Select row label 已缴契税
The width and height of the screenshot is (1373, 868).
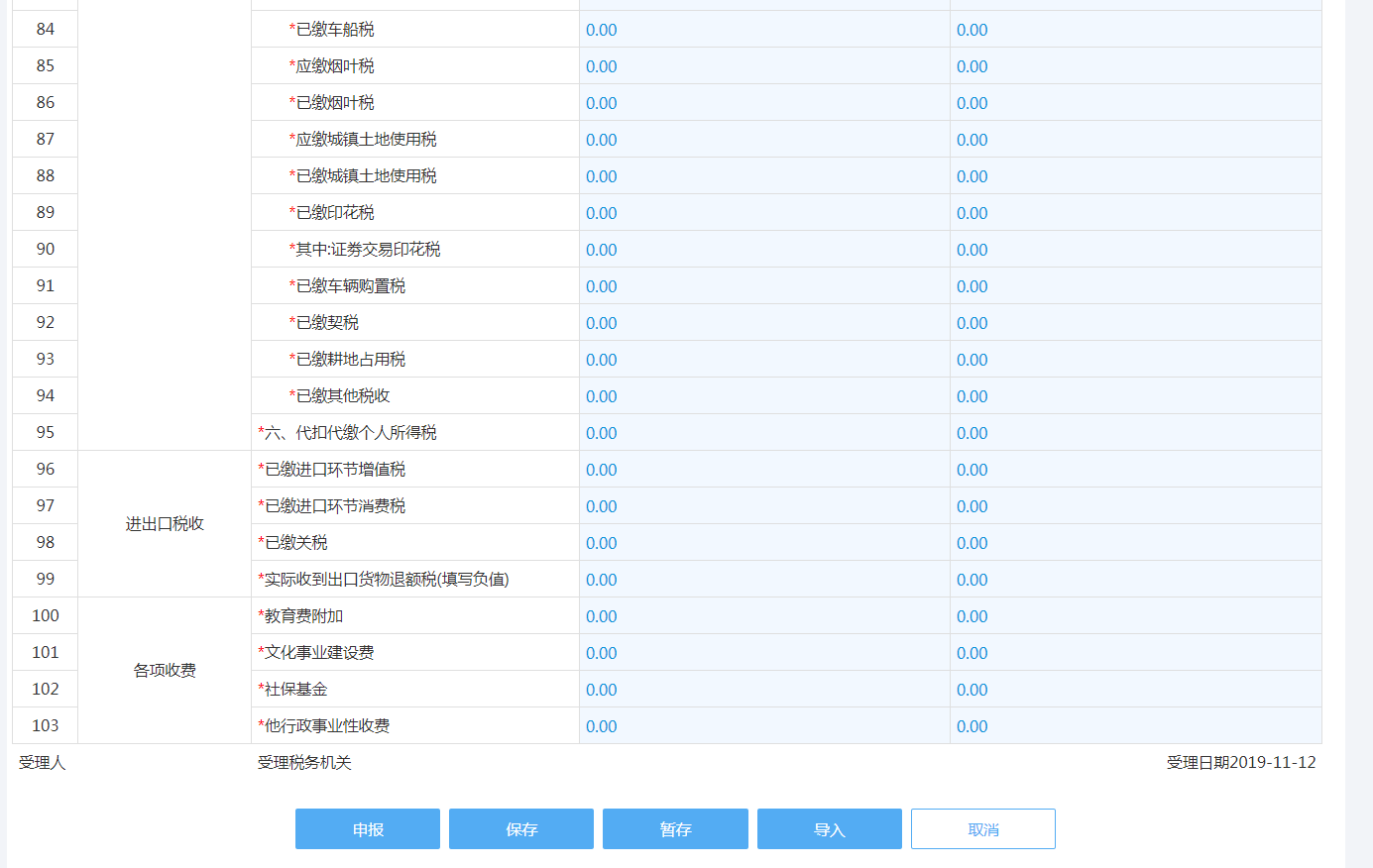(324, 323)
